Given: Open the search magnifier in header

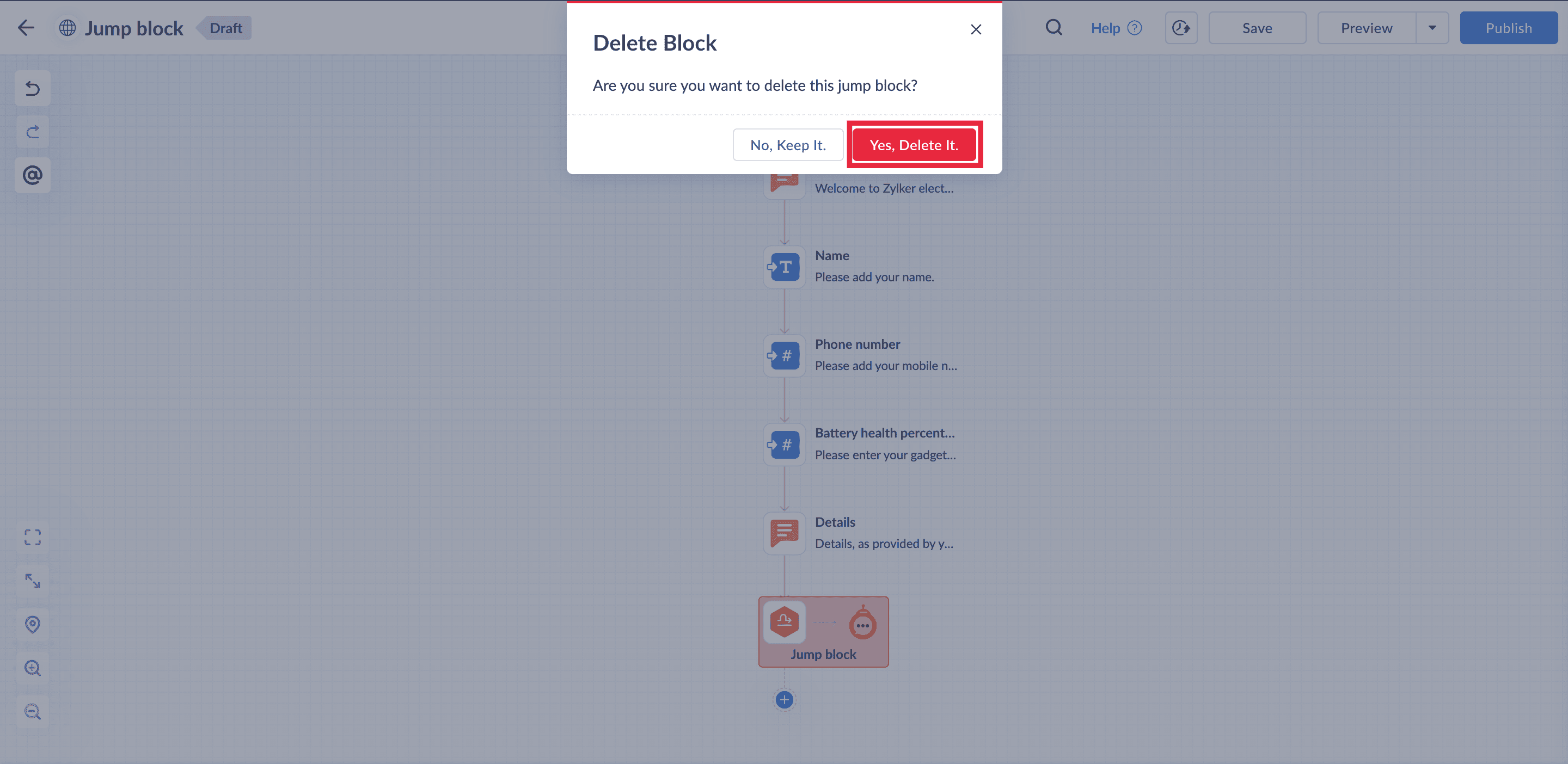Looking at the screenshot, I should coord(1053,28).
